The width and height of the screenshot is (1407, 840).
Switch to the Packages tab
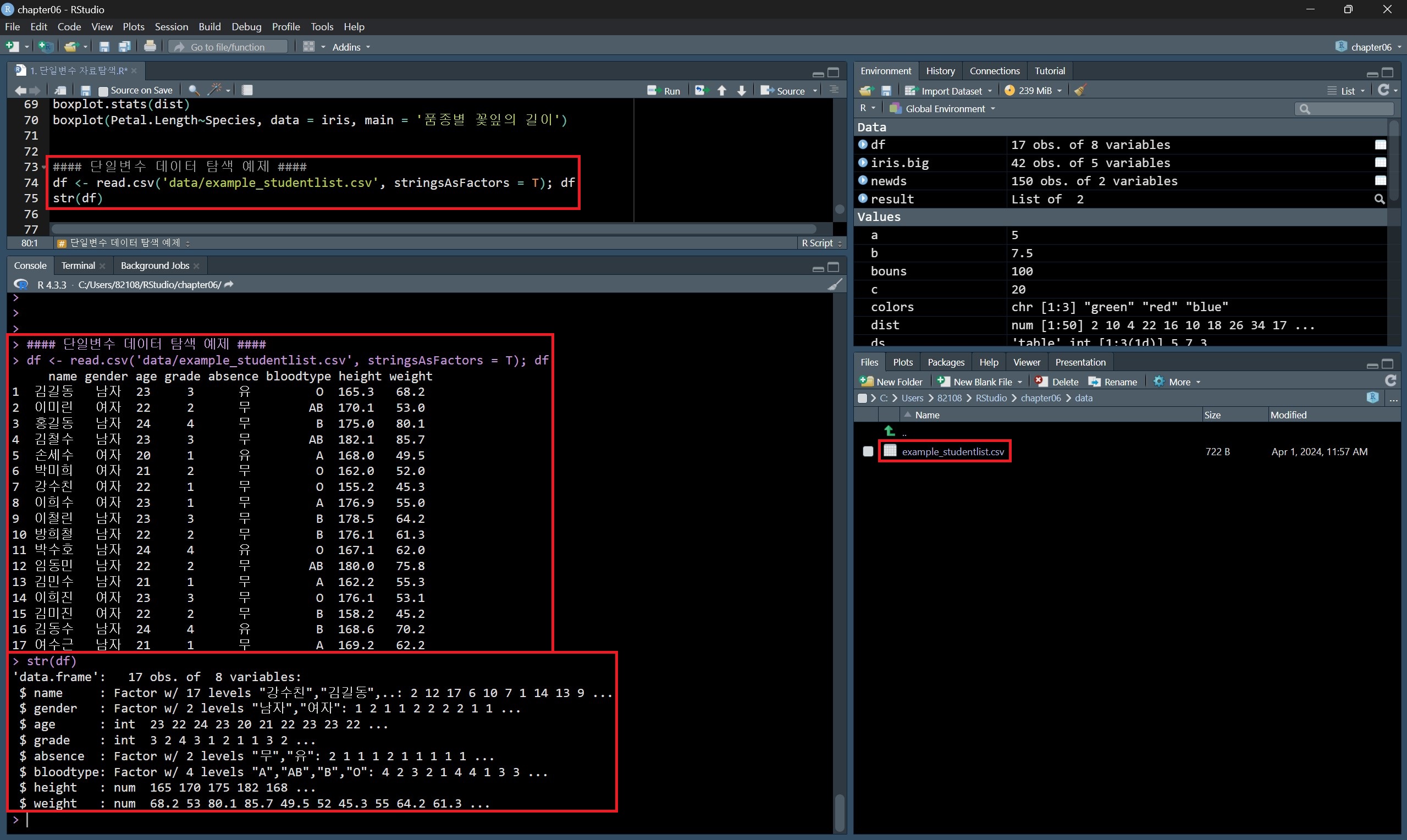pyautogui.click(x=946, y=362)
